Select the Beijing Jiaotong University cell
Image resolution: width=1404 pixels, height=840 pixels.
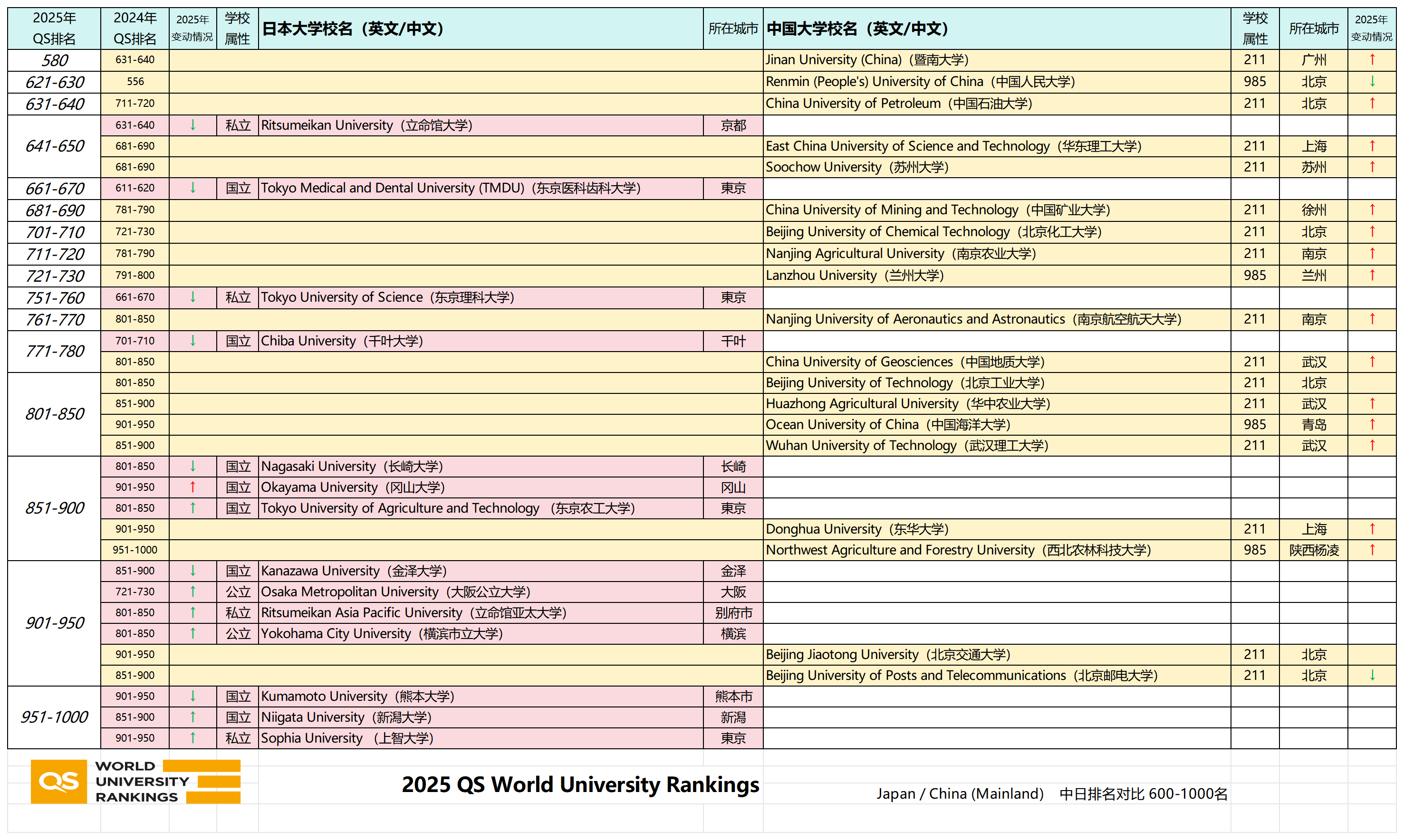[x=996, y=655]
